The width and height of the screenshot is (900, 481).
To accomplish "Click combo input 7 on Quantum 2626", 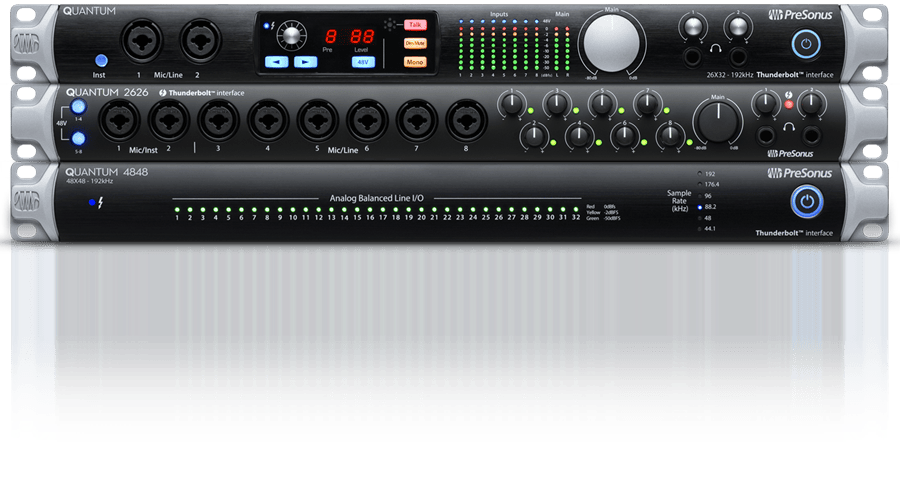I will pos(417,121).
